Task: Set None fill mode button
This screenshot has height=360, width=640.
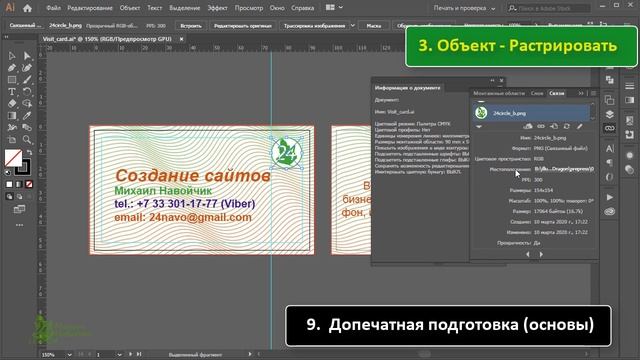Action: pyautogui.click(x=29, y=184)
